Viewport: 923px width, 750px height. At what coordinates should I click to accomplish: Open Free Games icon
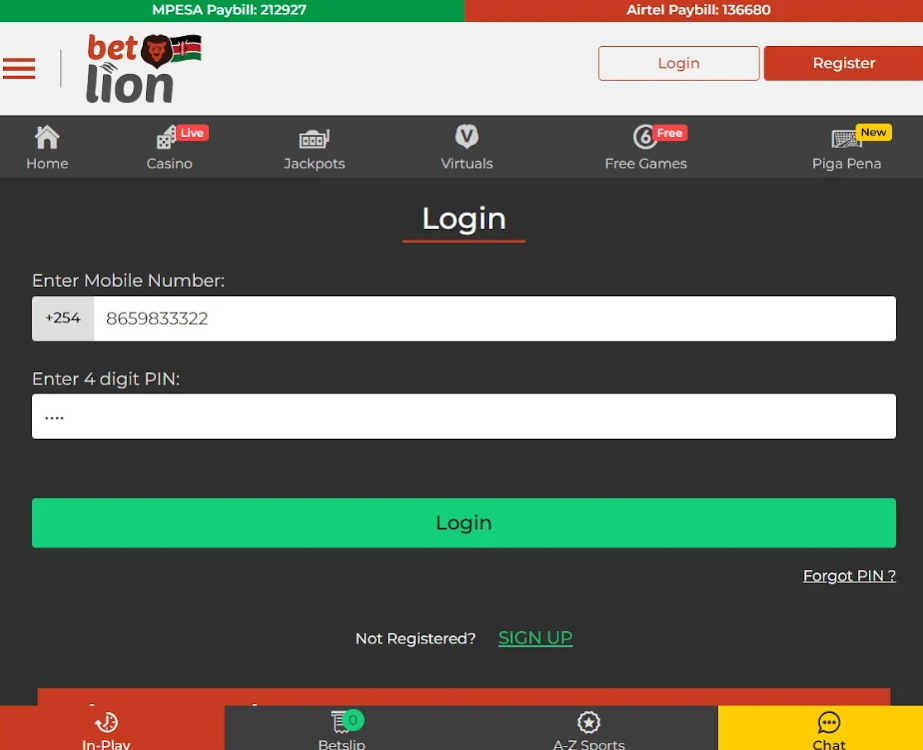(645, 137)
